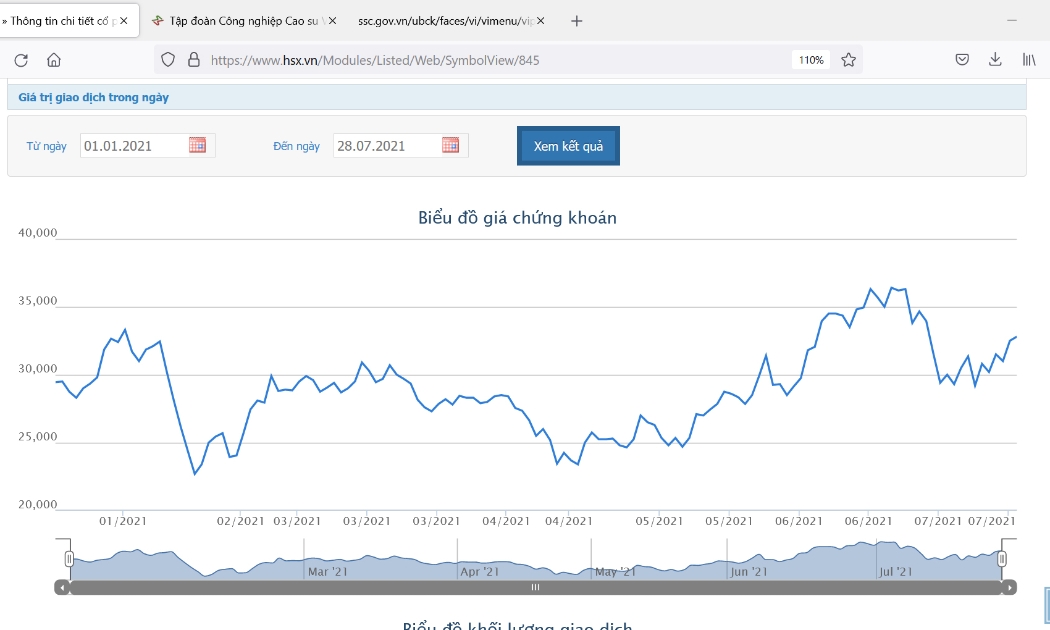Save to Pocket icon in toolbar

[962, 60]
